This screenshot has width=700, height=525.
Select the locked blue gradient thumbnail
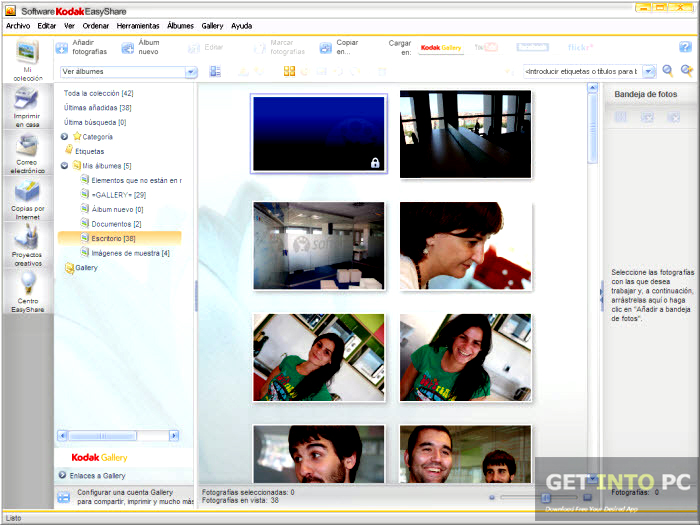(x=319, y=134)
